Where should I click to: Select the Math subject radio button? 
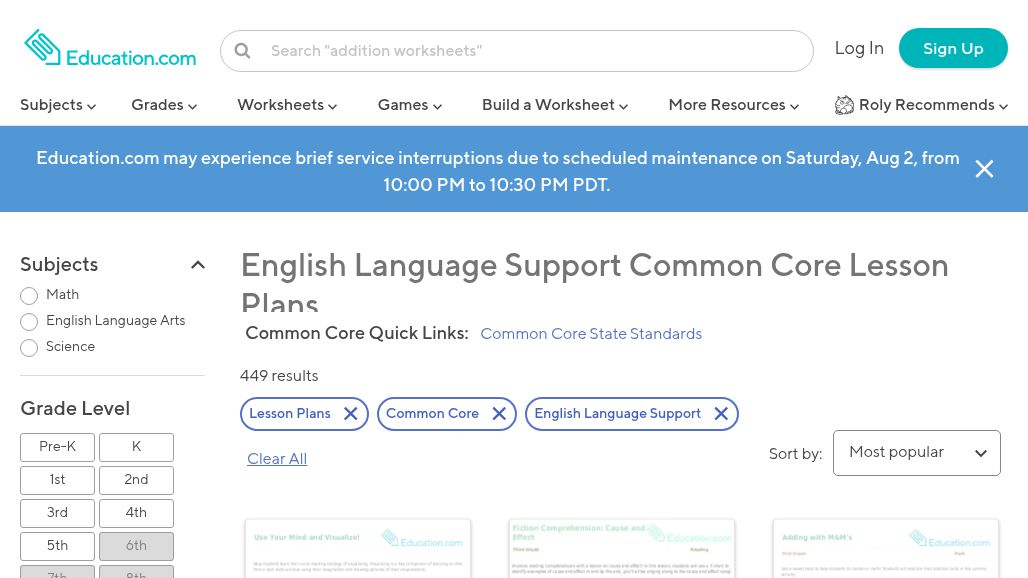(29, 296)
